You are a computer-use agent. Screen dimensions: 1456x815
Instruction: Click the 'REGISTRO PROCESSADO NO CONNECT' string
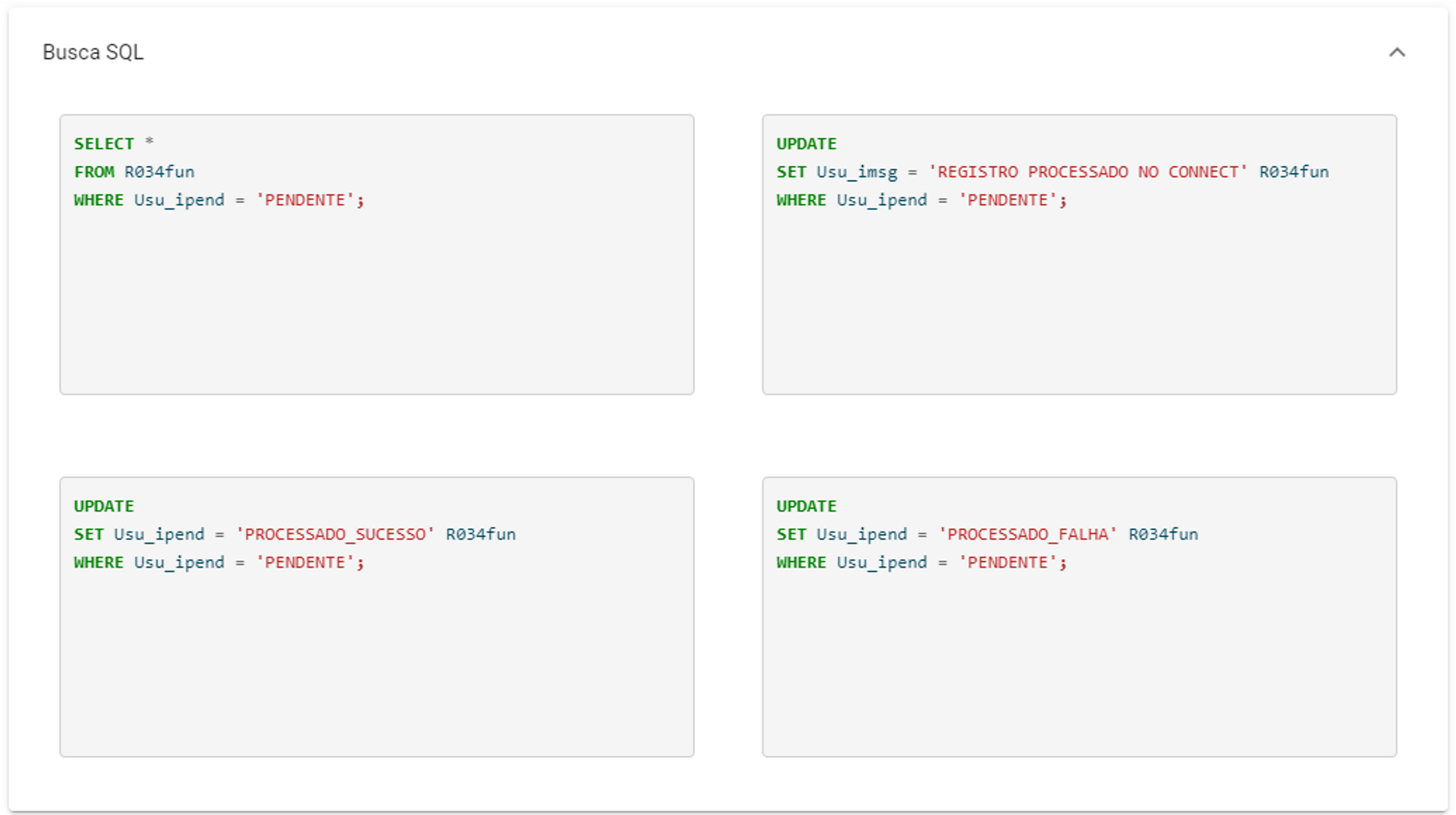coord(1088,172)
